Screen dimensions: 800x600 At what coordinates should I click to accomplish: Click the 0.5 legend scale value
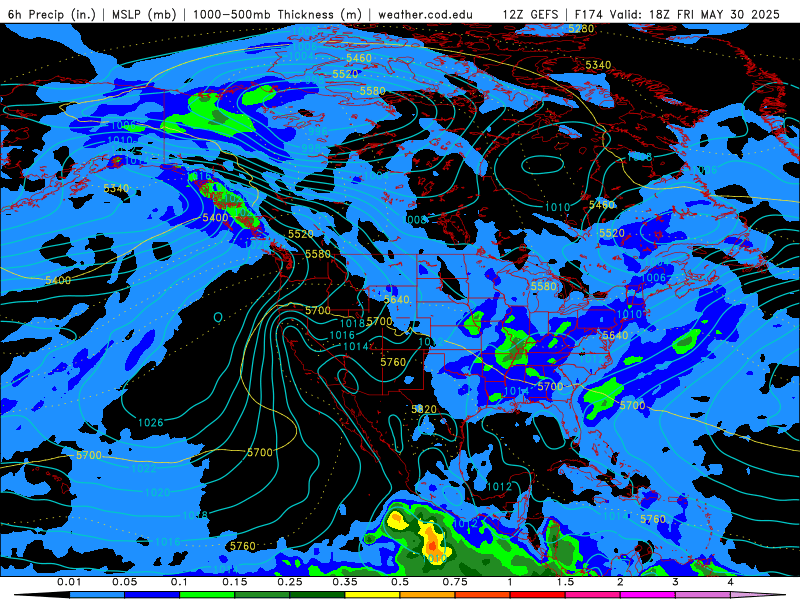point(400,582)
